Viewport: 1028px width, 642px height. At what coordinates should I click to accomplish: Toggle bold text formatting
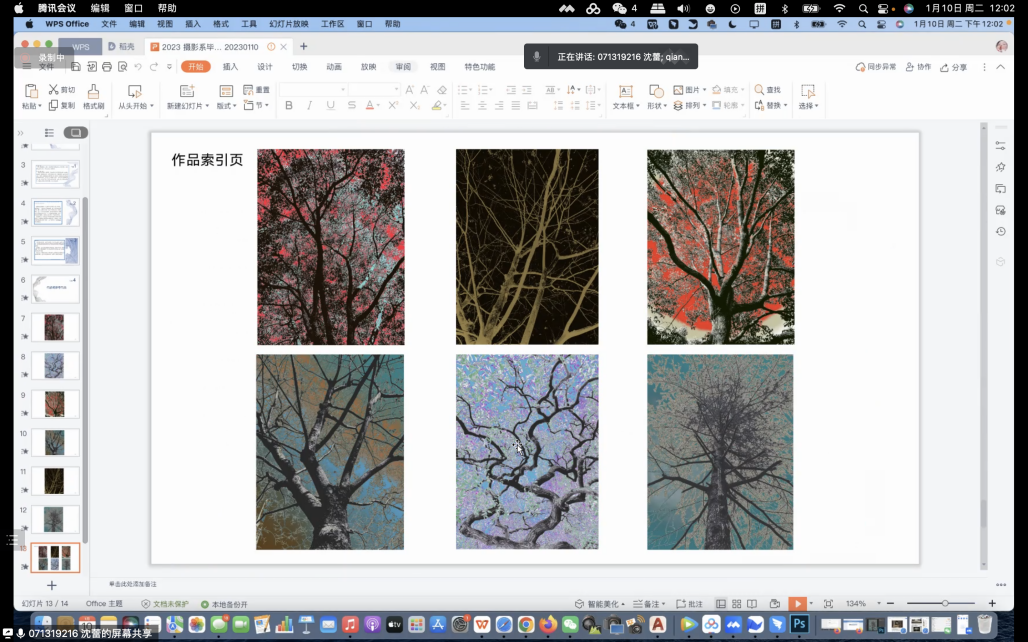[x=289, y=106]
